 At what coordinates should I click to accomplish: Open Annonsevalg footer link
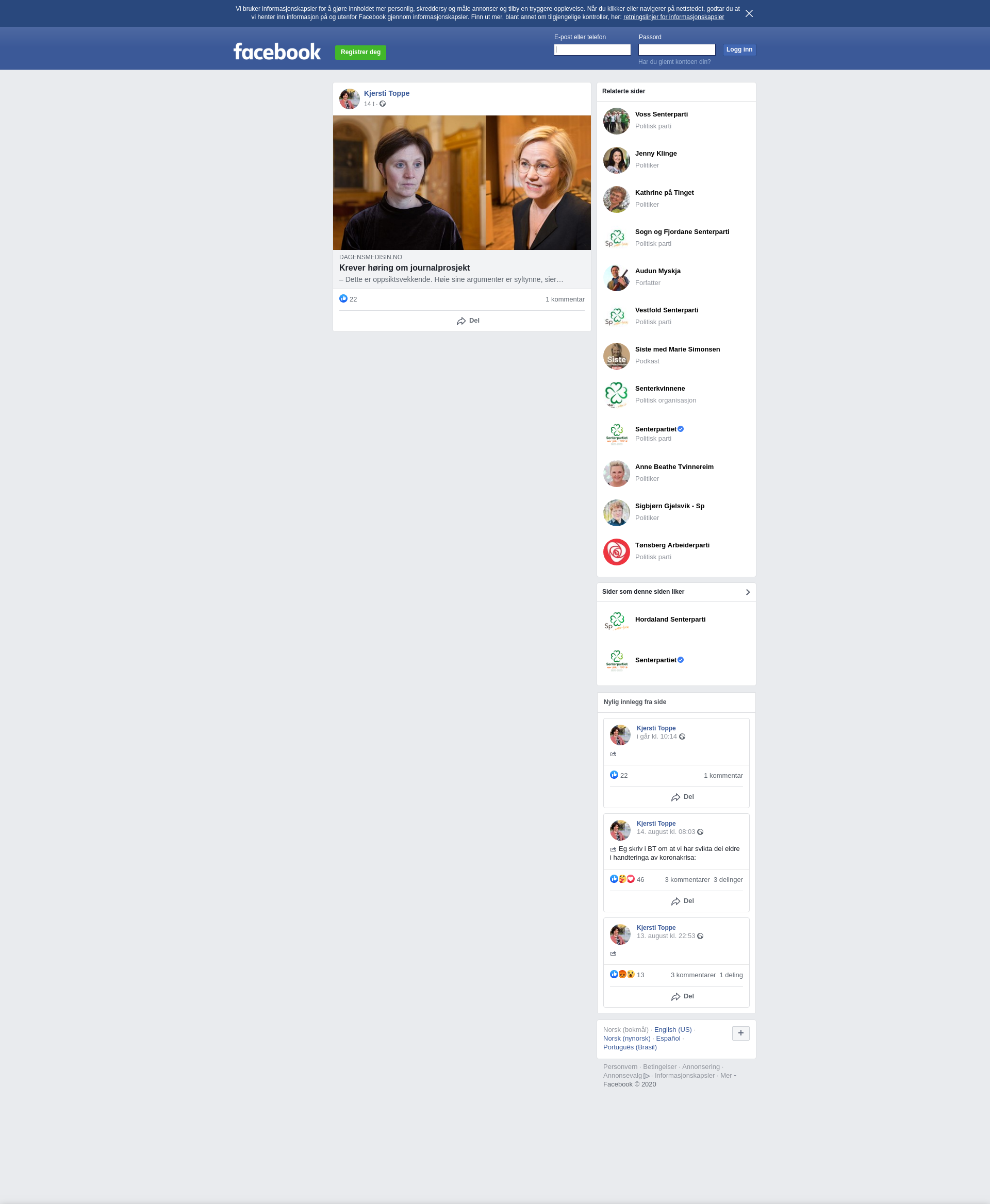pos(625,1076)
